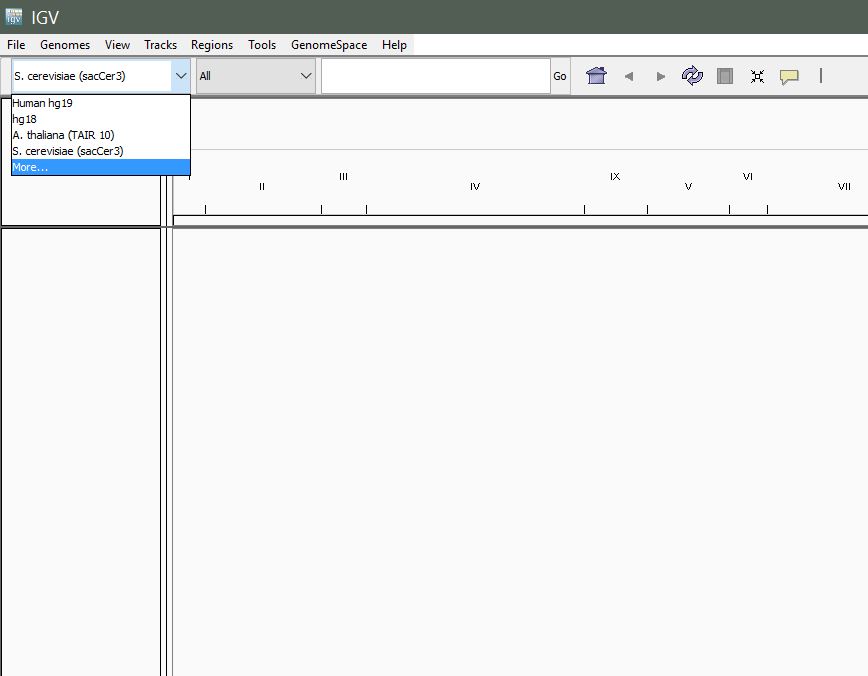Toggle the yellow popup behavior speech bubble icon
Image resolution: width=868 pixels, height=676 pixels.
coord(789,76)
